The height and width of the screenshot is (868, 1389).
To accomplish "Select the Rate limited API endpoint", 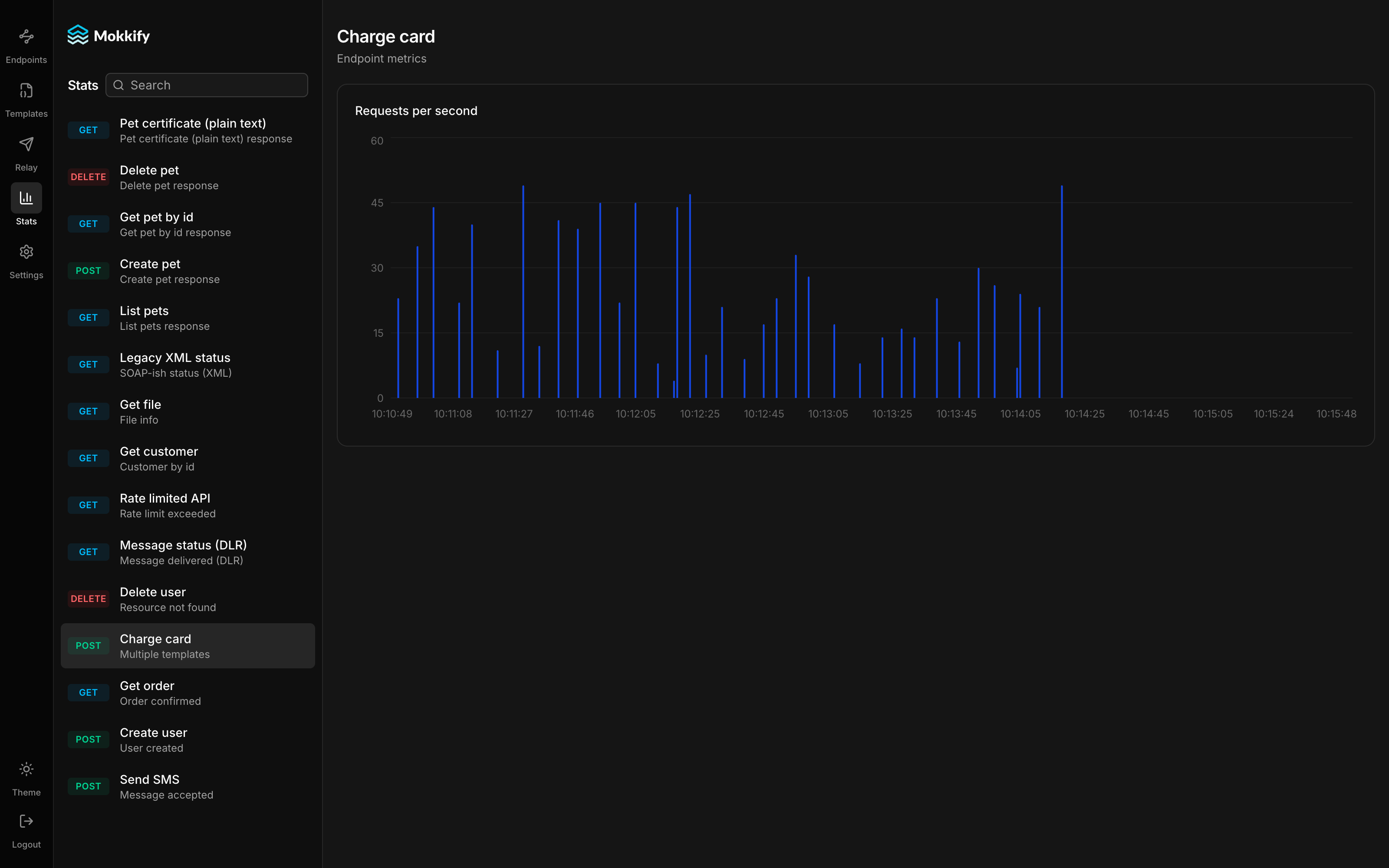I will 188,506.
